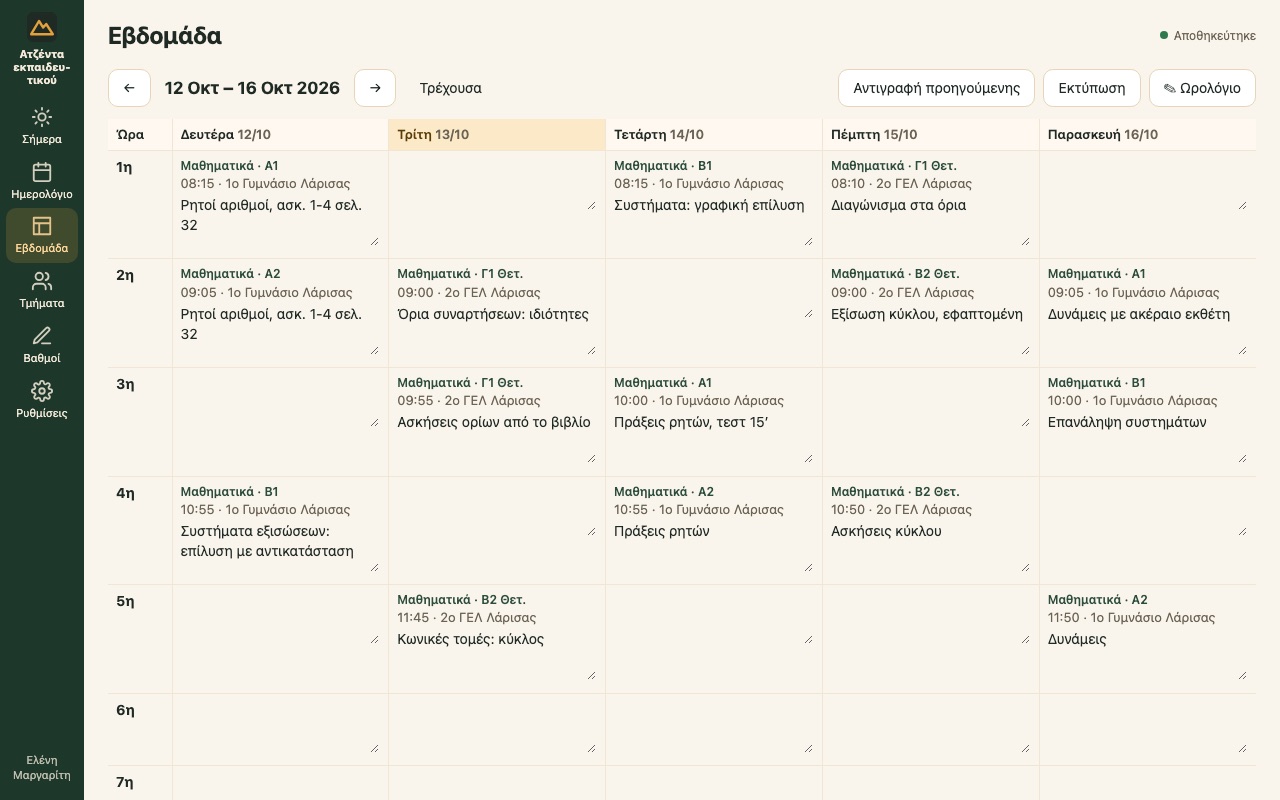Click the Πέμπτη 15/10 column header
Viewport: 1280px width, 800px height.
click(x=931, y=135)
